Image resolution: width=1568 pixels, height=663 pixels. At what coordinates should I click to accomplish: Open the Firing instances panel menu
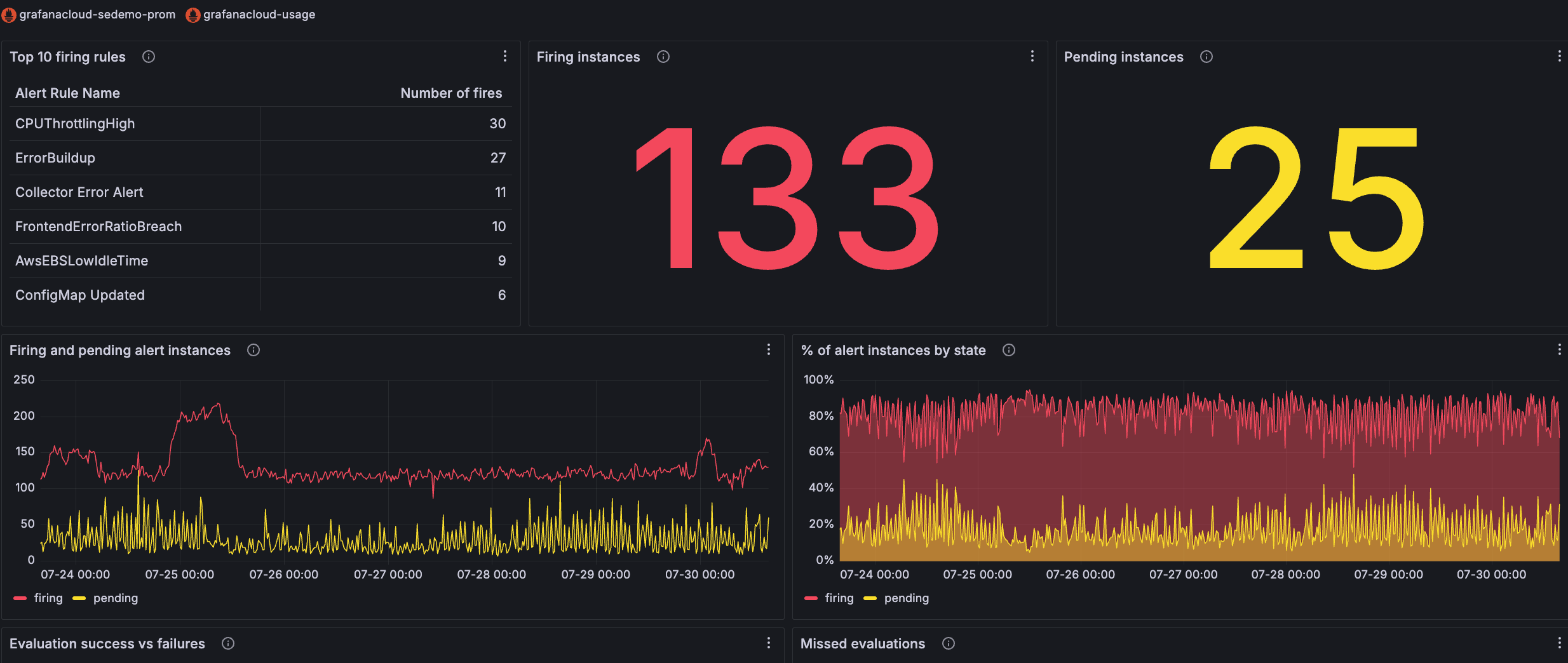(1032, 56)
